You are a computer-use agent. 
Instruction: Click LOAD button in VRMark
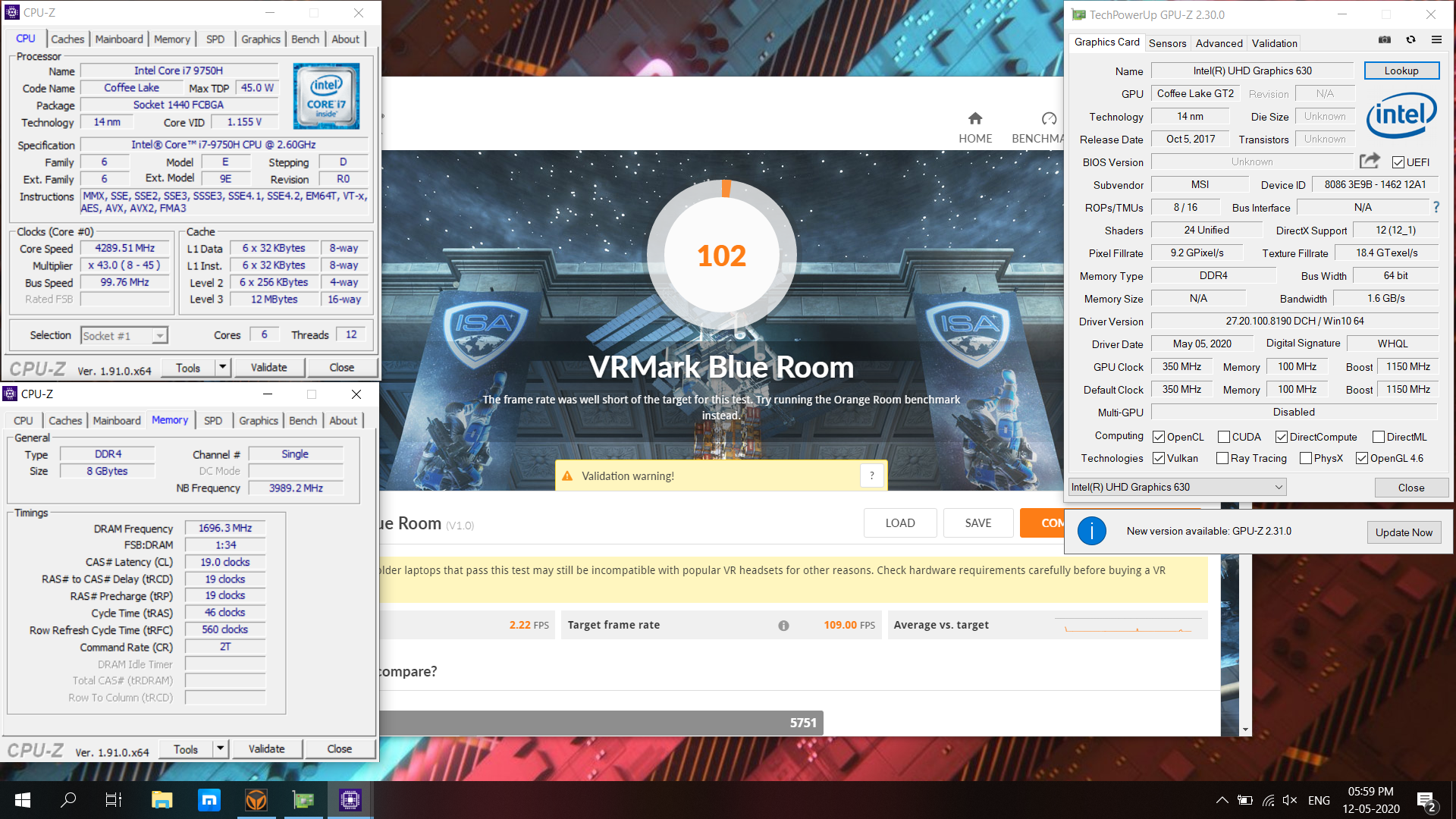pyautogui.click(x=900, y=523)
